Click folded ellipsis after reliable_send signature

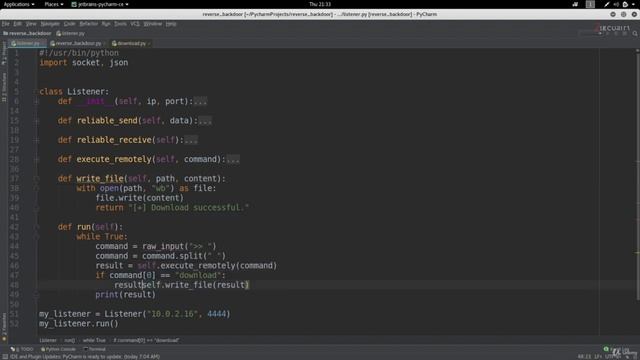(205, 121)
